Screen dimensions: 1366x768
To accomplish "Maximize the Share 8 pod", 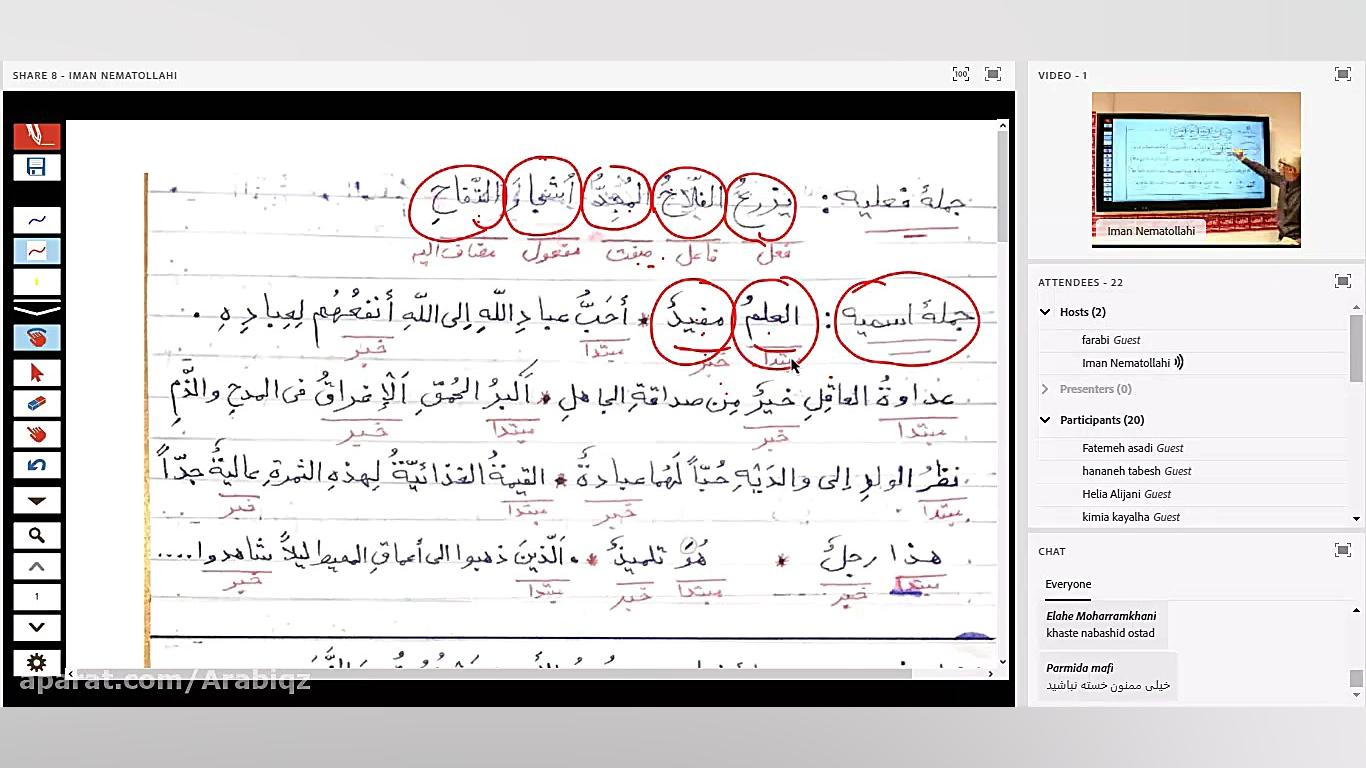I will click(993, 74).
